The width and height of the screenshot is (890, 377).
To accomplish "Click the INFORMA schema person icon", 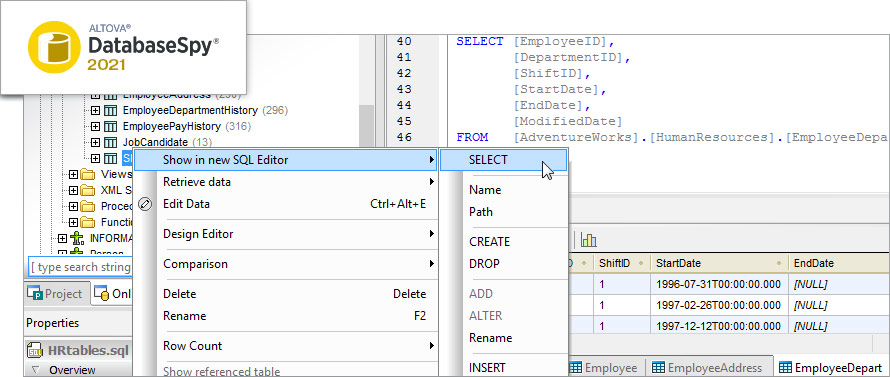I will [x=78, y=238].
